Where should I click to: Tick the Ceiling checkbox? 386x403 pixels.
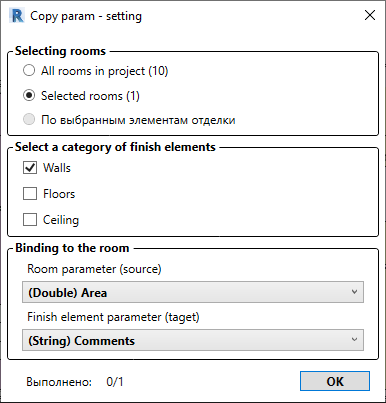pos(30,220)
